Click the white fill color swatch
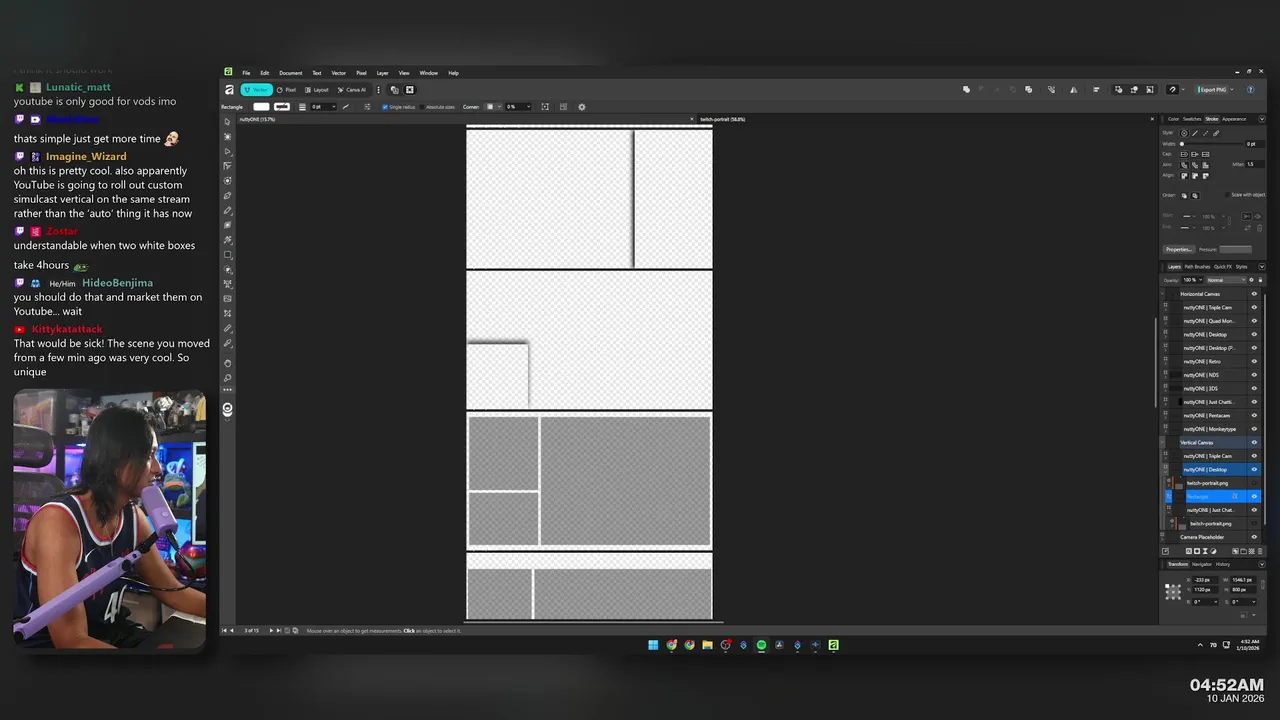Image resolution: width=1280 pixels, height=720 pixels. (x=261, y=107)
